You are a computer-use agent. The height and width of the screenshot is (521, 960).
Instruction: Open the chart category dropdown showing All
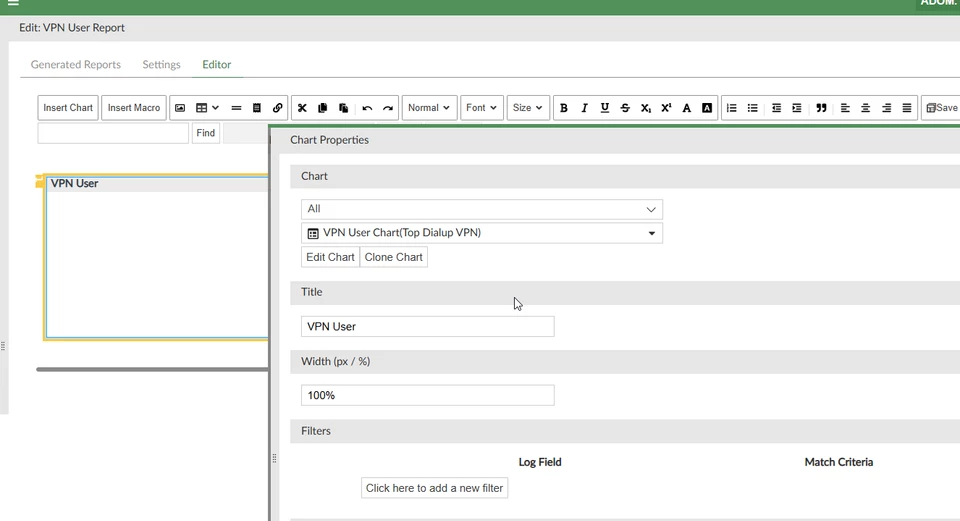click(x=482, y=209)
